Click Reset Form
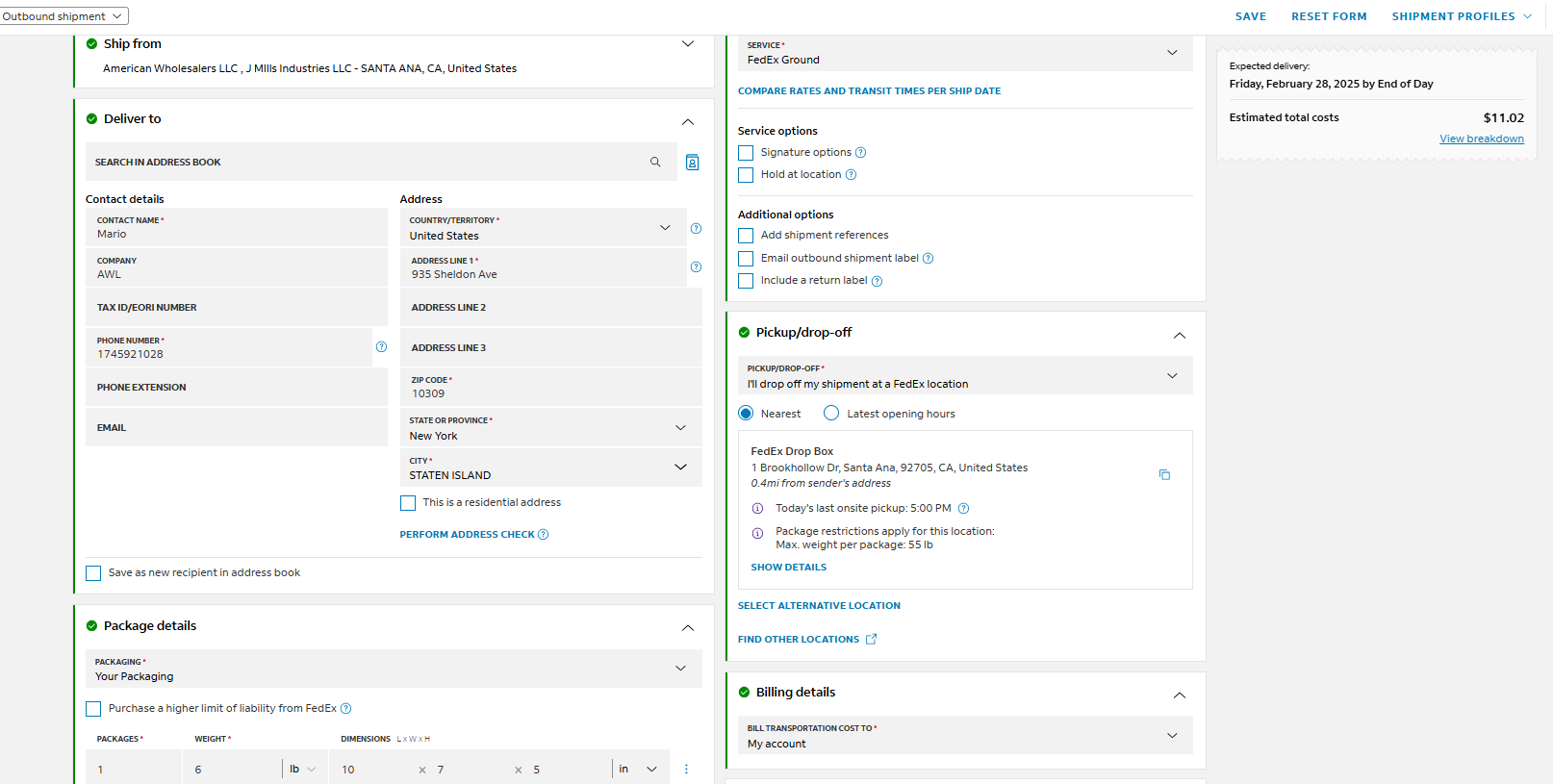The height and width of the screenshot is (784, 1553). [1329, 16]
